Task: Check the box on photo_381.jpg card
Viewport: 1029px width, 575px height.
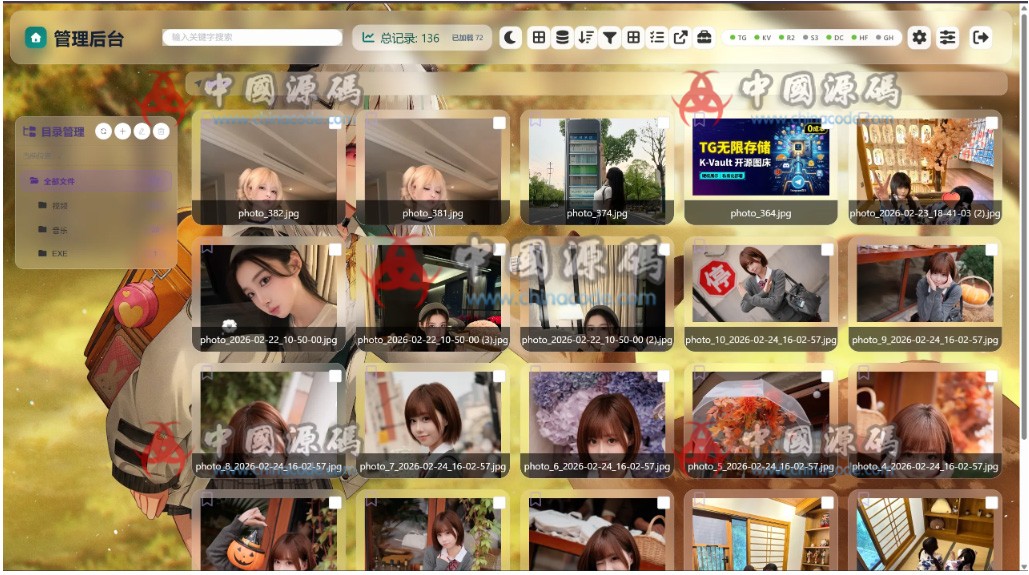Action: pyautogui.click(x=499, y=123)
